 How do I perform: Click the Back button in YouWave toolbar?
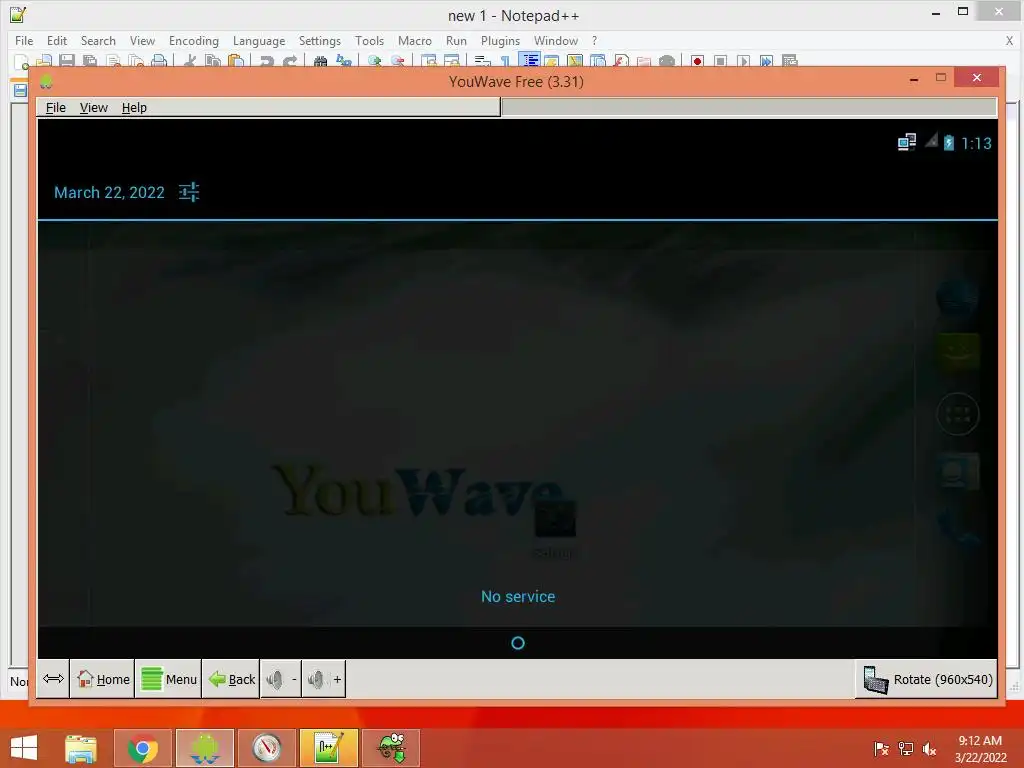coord(231,679)
